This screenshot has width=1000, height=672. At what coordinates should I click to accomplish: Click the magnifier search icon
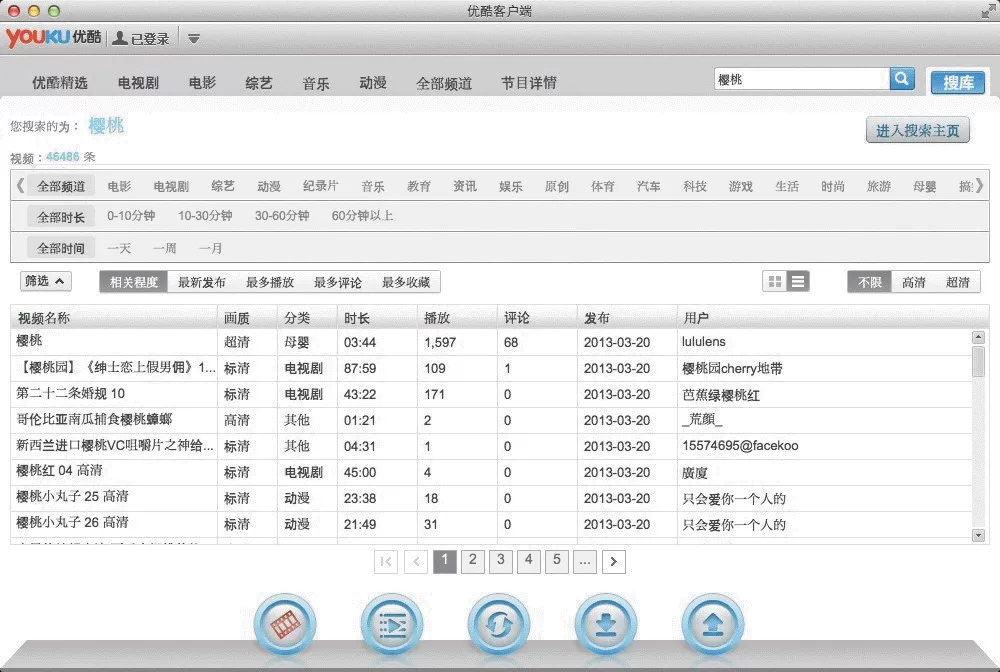click(x=902, y=79)
